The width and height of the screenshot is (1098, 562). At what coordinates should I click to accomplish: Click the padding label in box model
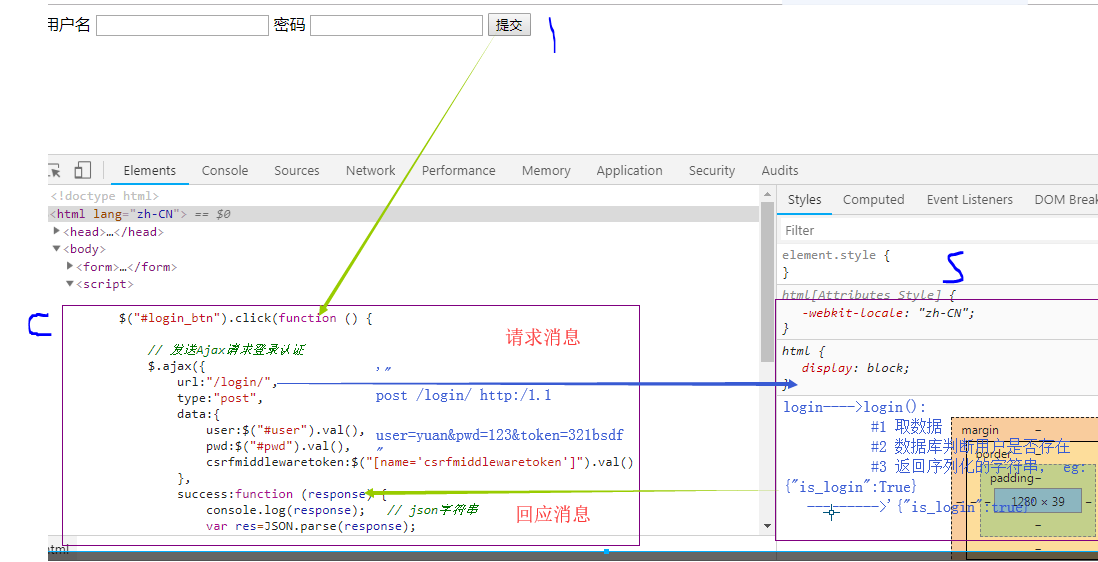[x=1011, y=478]
